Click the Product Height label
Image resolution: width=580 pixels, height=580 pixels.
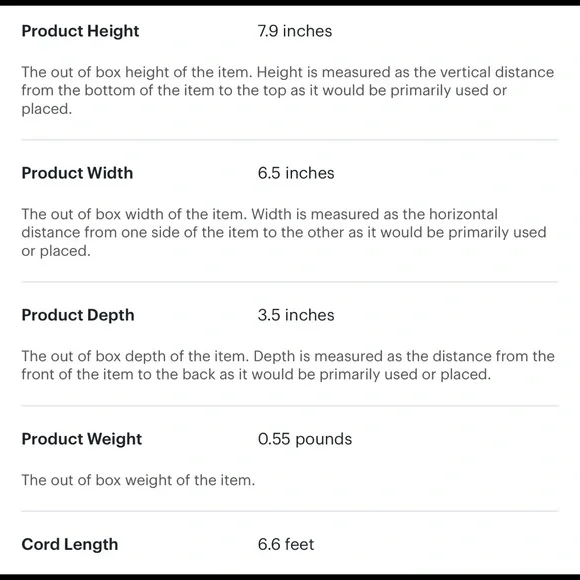(x=80, y=31)
